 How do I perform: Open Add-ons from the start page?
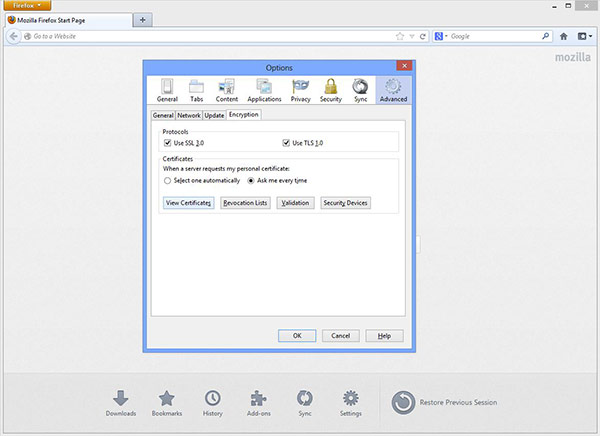pos(259,398)
